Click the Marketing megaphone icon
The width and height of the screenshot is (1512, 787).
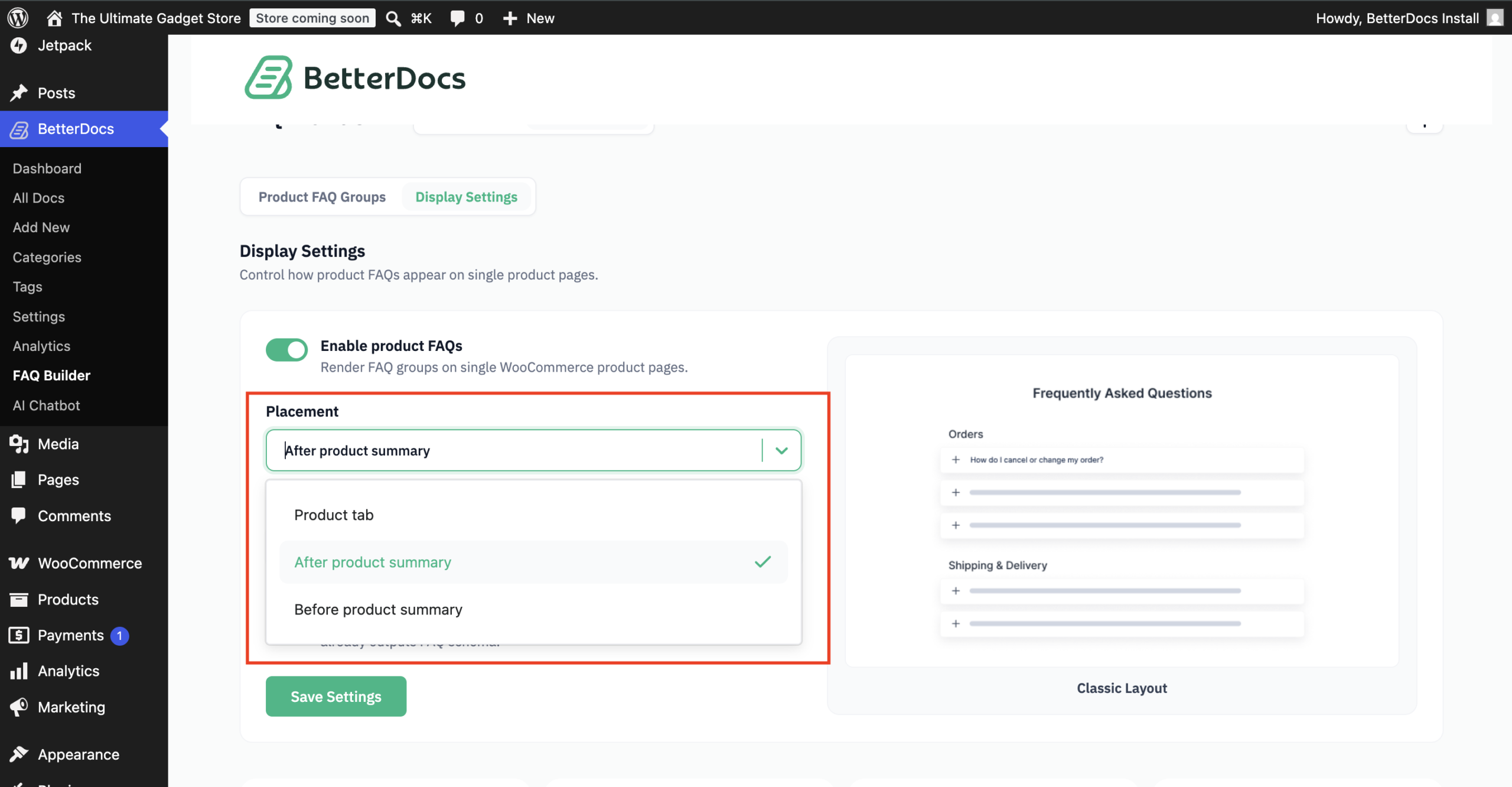(x=19, y=707)
